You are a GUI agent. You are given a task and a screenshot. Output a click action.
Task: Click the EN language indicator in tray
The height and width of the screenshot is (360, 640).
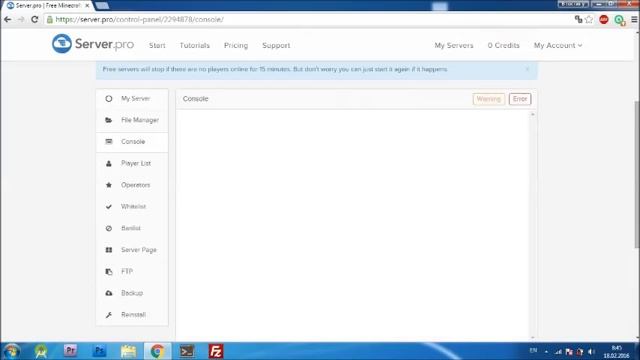click(x=533, y=351)
